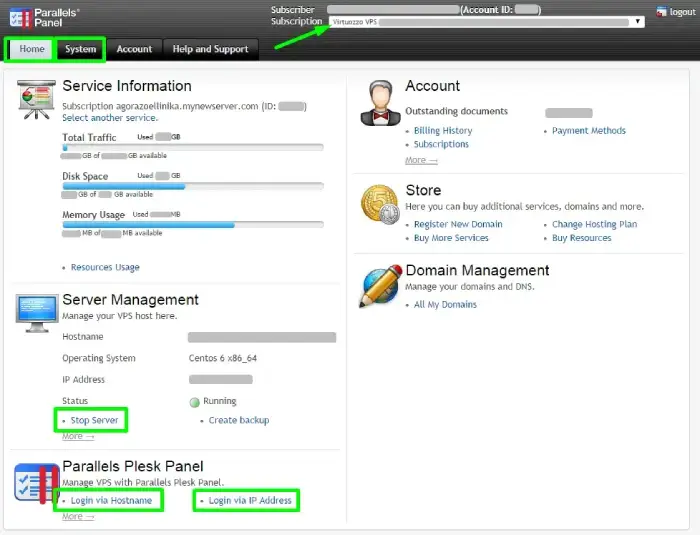This screenshot has height=535, width=700.
Task: Click More link under Parallels Plesk Panel
Action: pyautogui.click(x=78, y=517)
